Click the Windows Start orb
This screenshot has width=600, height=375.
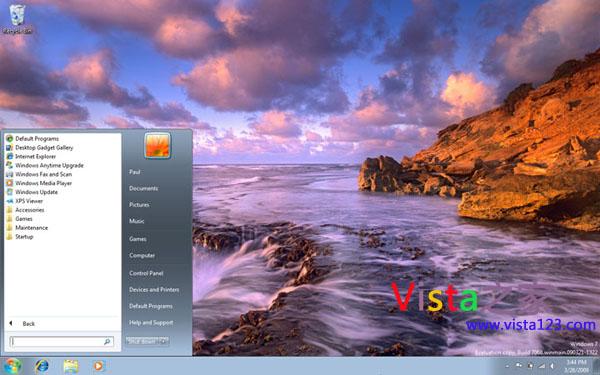tap(12, 366)
